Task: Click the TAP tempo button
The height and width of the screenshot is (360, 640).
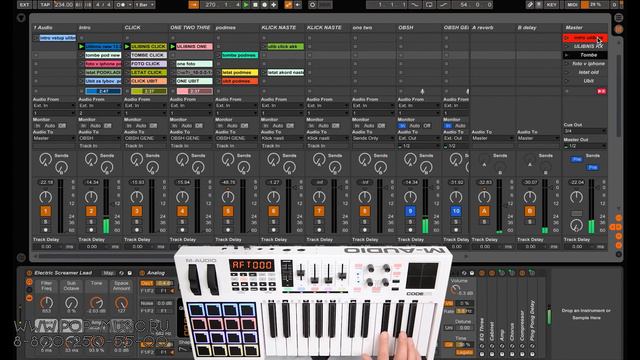Action: coord(44,5)
